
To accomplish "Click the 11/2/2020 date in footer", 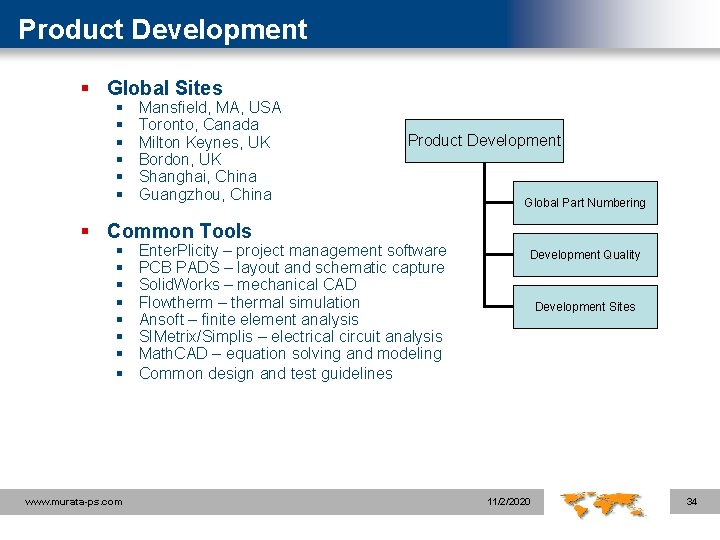I will [509, 501].
